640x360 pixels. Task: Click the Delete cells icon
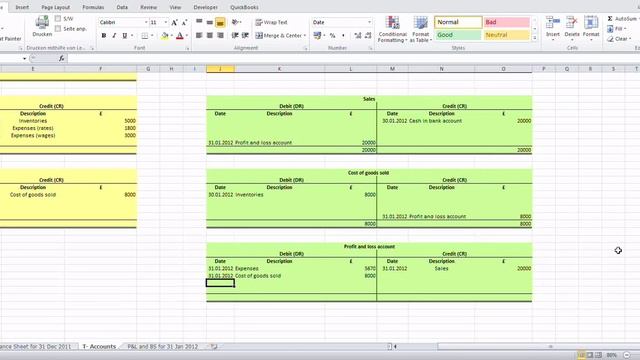(572, 23)
